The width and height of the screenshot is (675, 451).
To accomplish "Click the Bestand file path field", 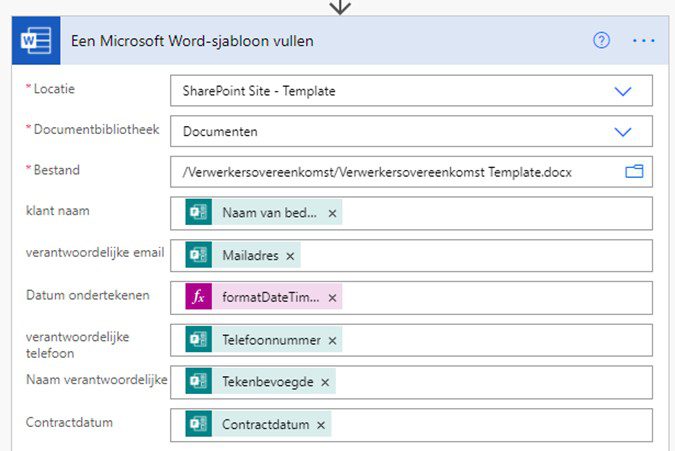I will (x=411, y=172).
